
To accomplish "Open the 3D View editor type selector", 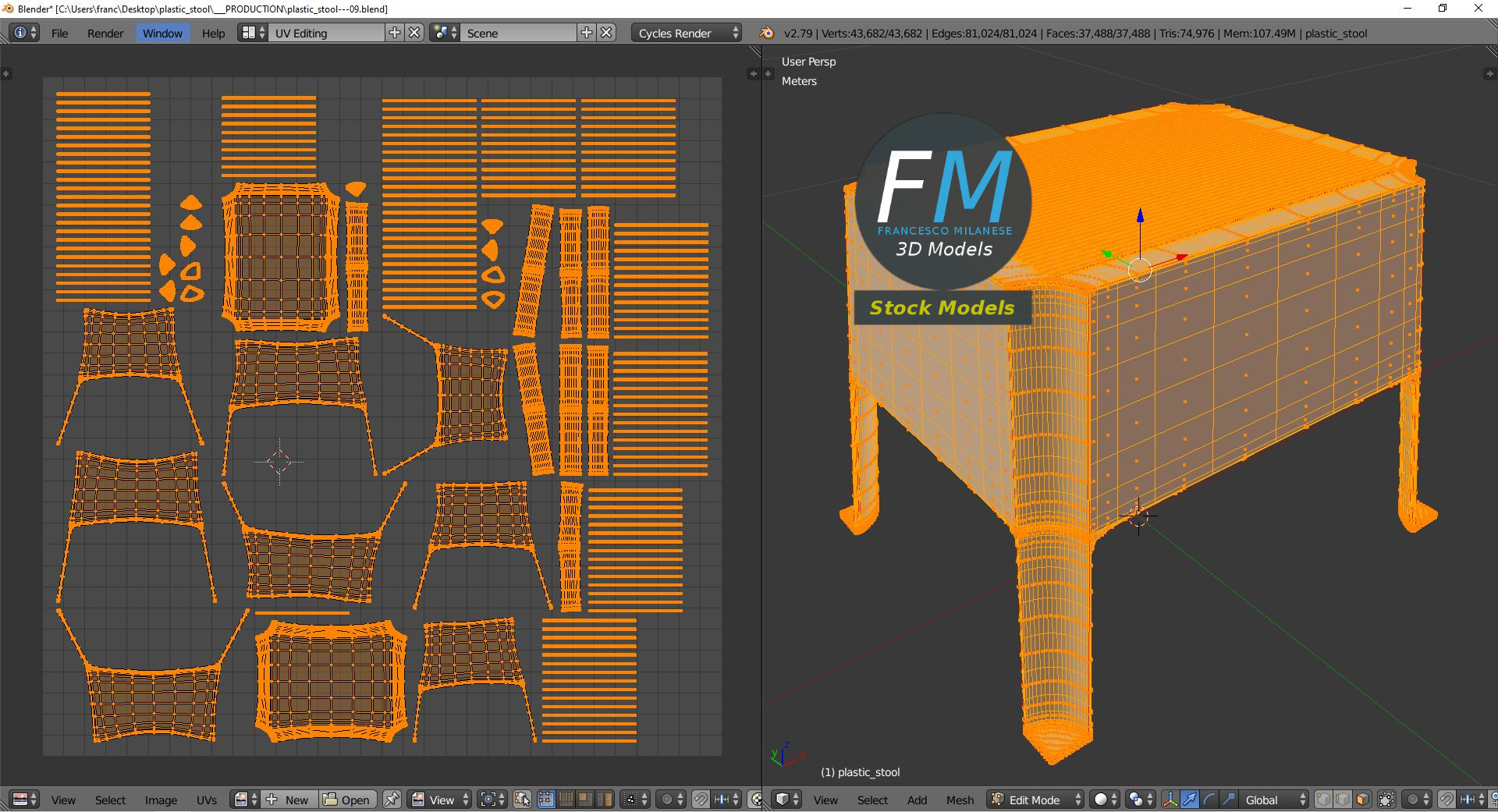I will pos(786,800).
